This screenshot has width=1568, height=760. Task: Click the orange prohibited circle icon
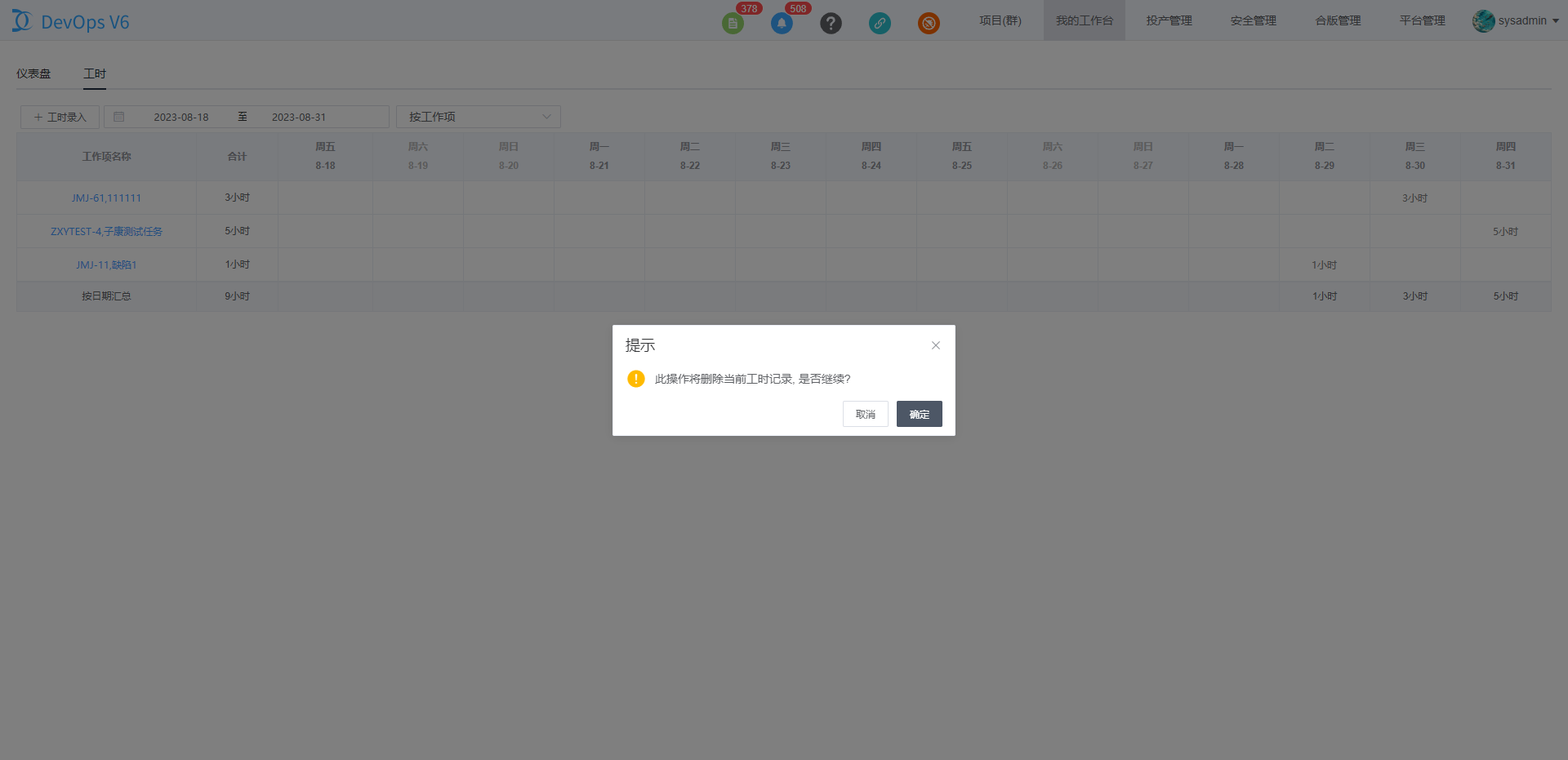929,23
